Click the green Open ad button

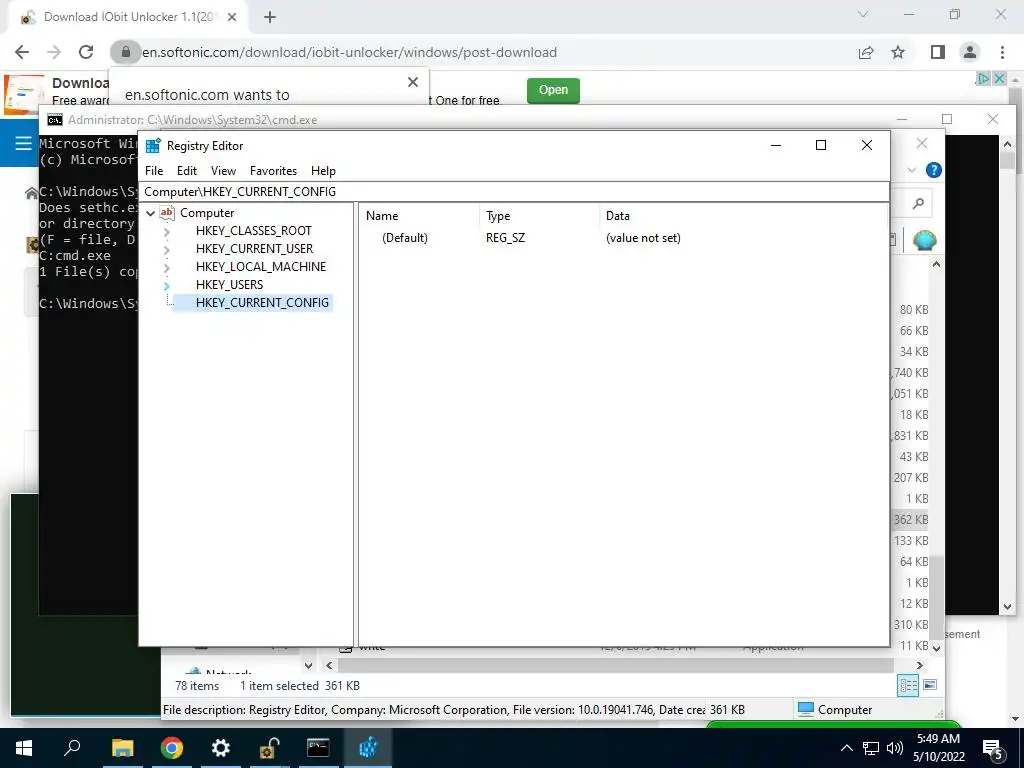[x=553, y=90]
